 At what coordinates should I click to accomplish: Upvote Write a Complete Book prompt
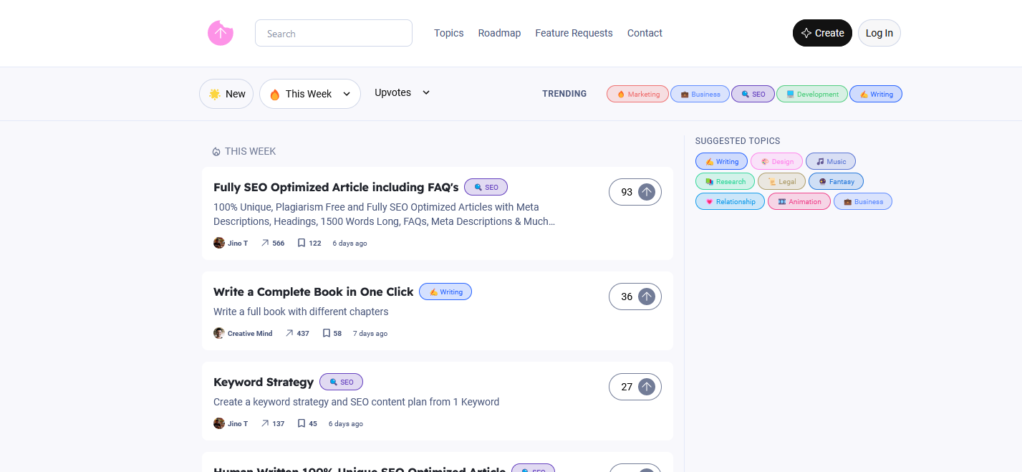point(646,296)
